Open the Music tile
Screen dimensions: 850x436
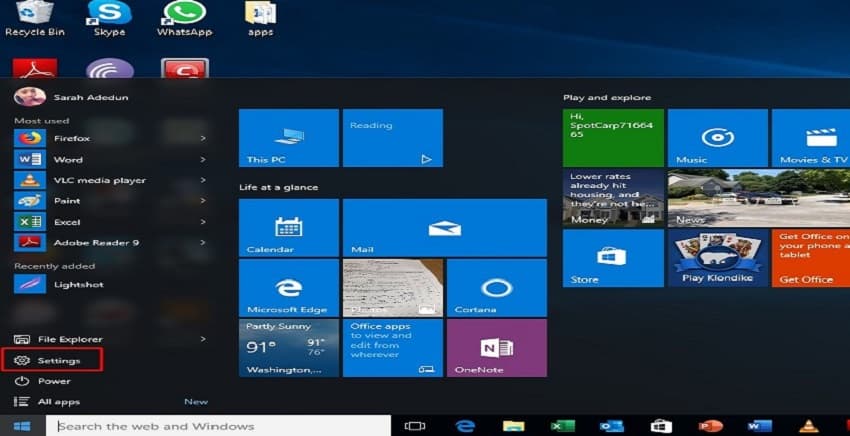point(718,138)
